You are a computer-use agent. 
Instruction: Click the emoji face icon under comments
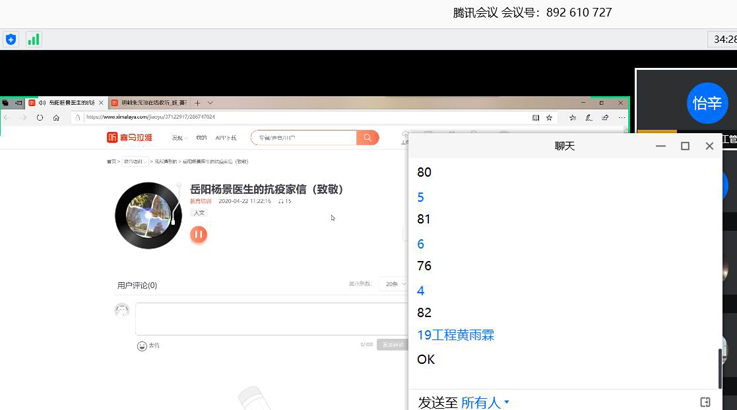(x=142, y=346)
